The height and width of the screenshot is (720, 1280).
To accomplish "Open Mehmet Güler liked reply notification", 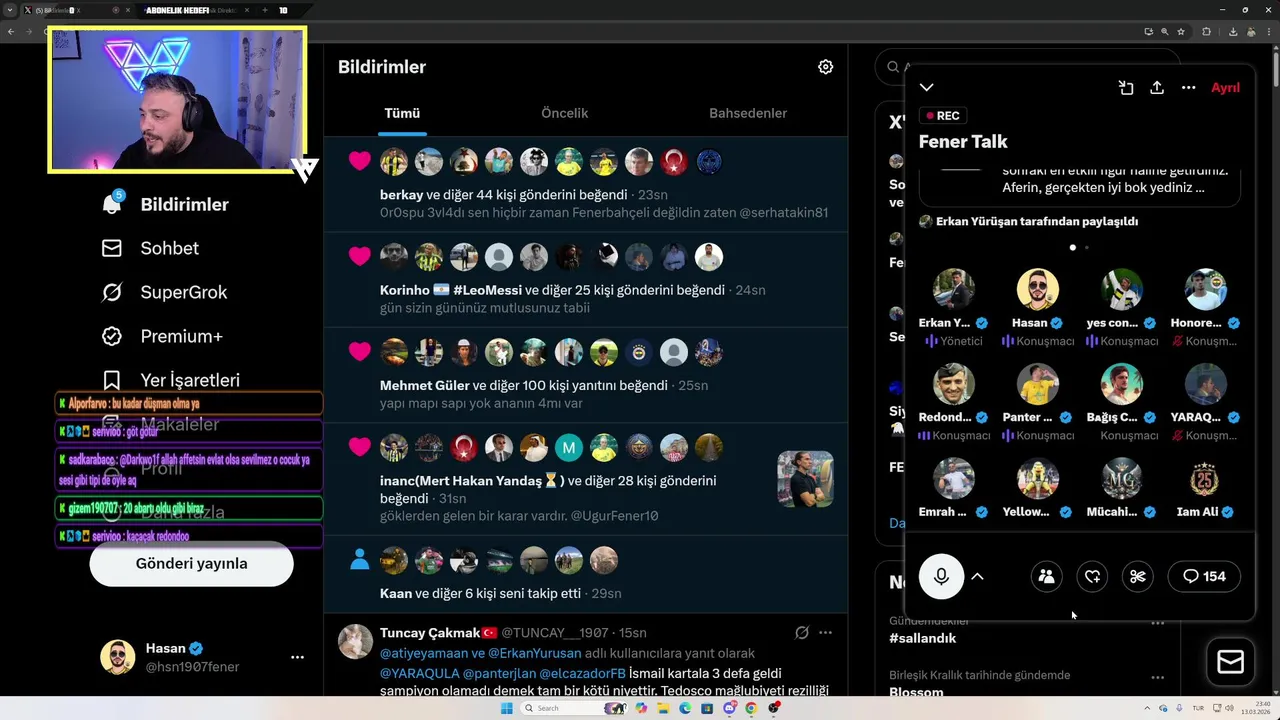I will tap(585, 375).
